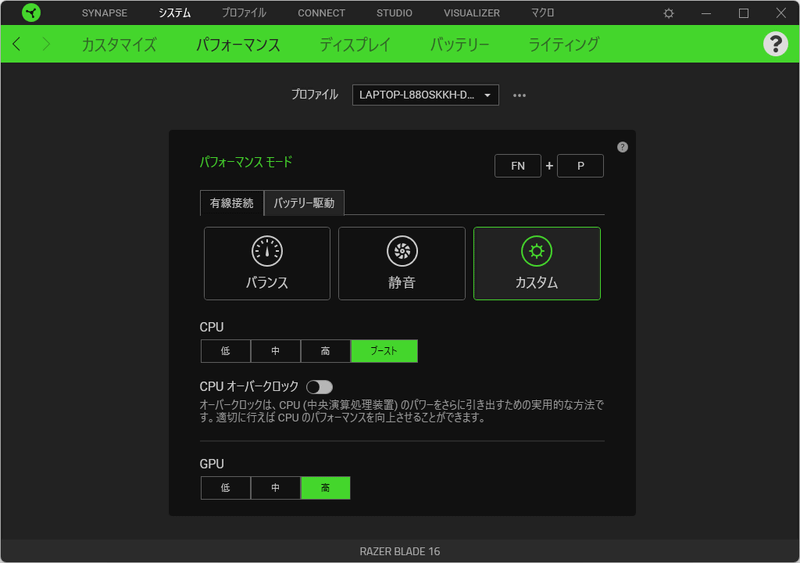Select 有線接続 tab
Viewport: 800px width, 563px height.
click(x=232, y=203)
